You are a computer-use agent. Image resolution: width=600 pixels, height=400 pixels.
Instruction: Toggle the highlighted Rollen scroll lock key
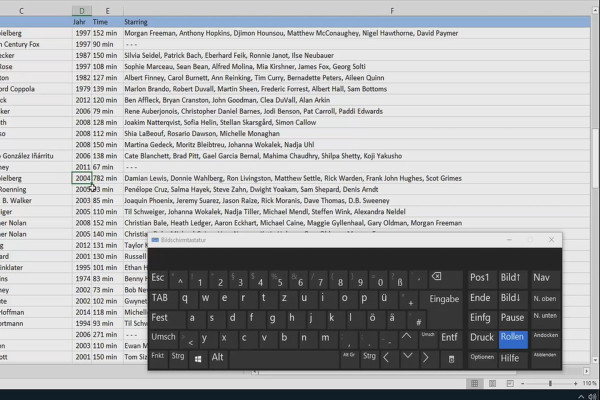click(x=513, y=339)
